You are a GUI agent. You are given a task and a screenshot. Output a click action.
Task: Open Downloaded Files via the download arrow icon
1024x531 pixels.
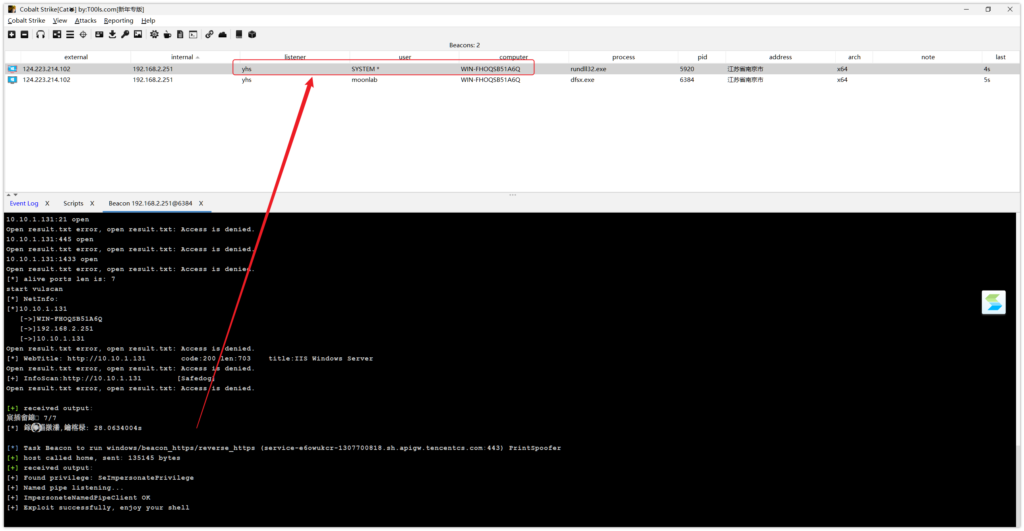pyautogui.click(x=112, y=35)
